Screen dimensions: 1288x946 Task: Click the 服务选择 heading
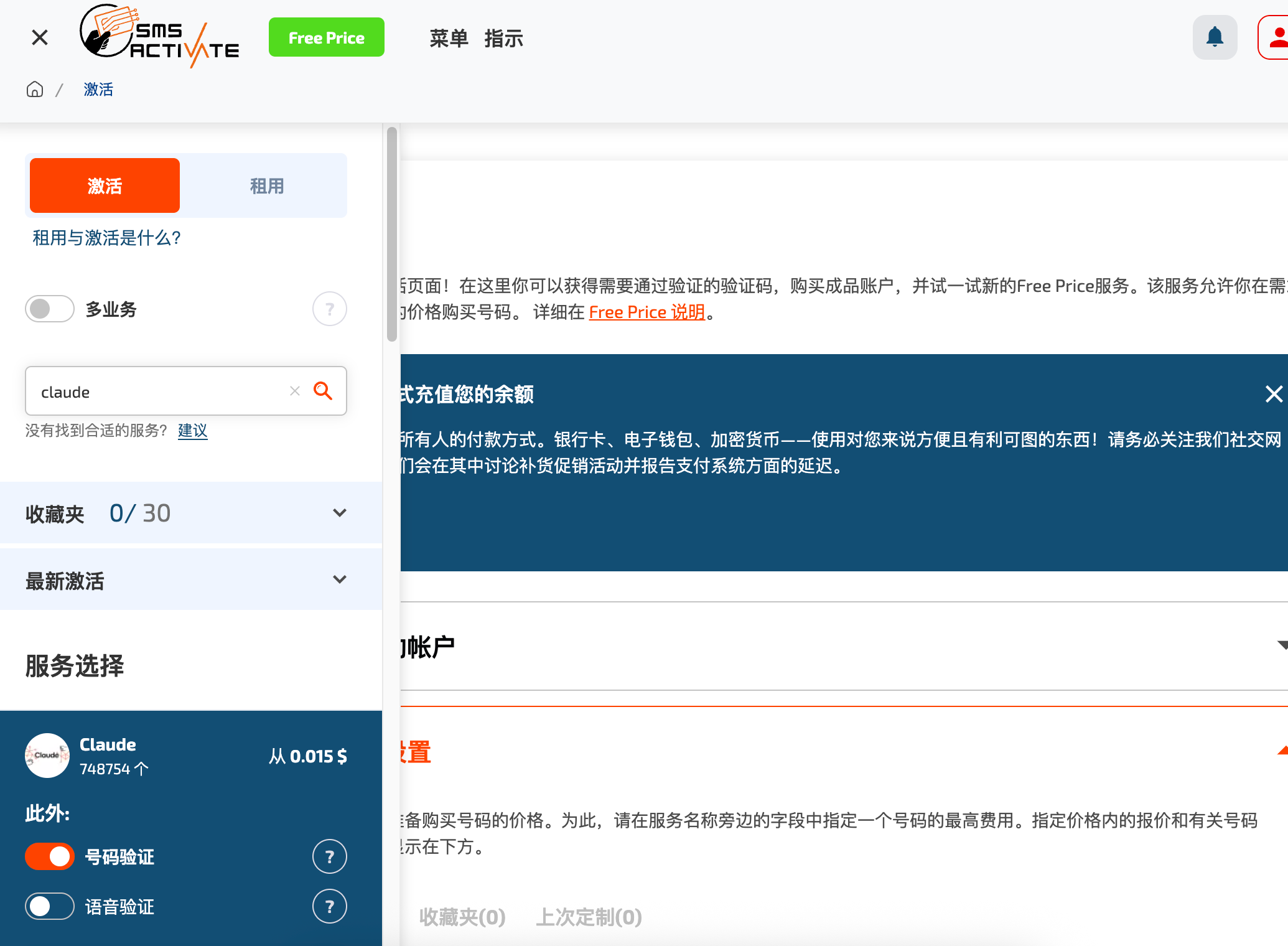(x=75, y=666)
